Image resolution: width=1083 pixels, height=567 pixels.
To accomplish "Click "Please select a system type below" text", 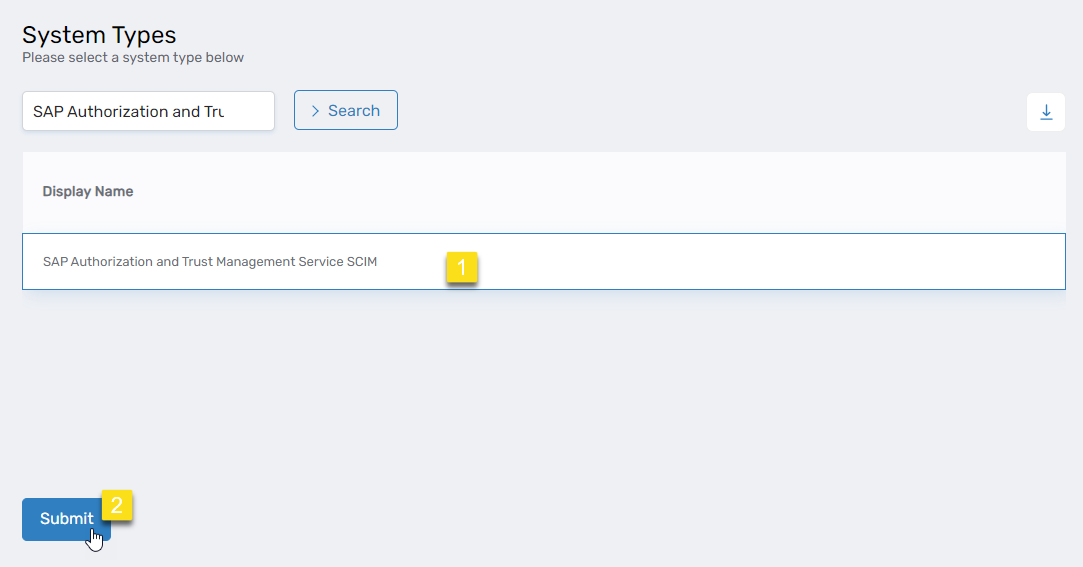I will (133, 57).
